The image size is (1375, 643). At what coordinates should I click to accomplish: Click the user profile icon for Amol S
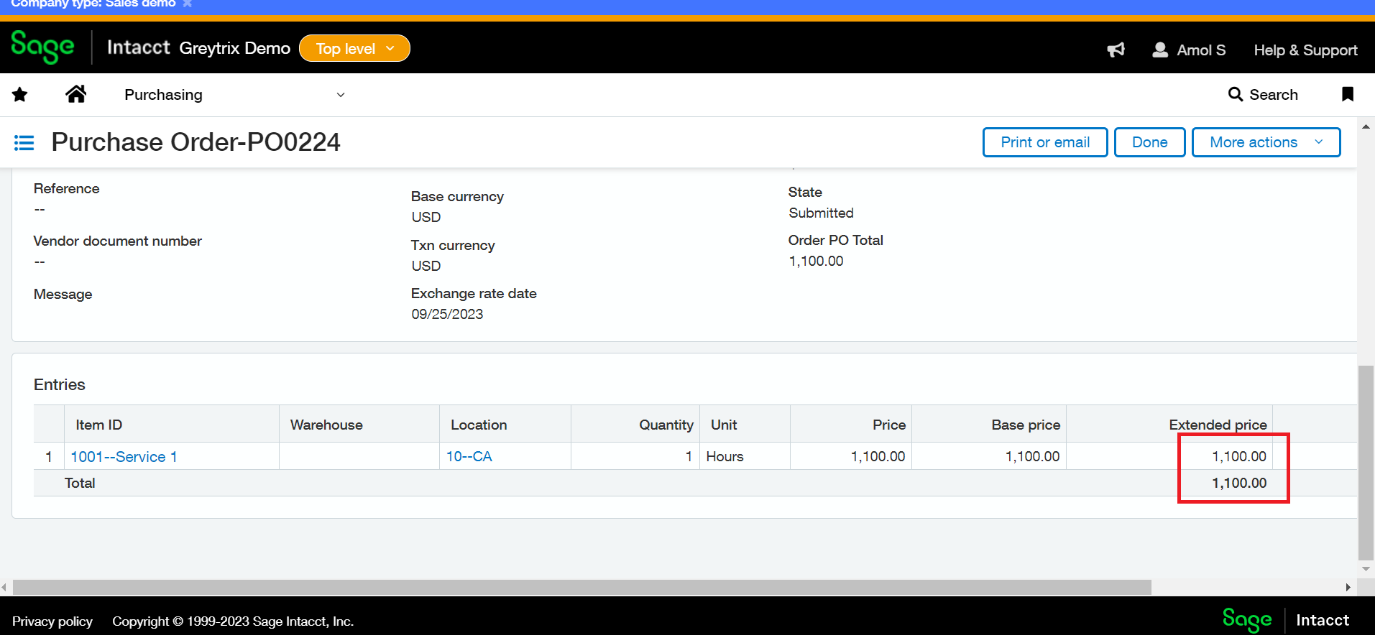point(1160,50)
